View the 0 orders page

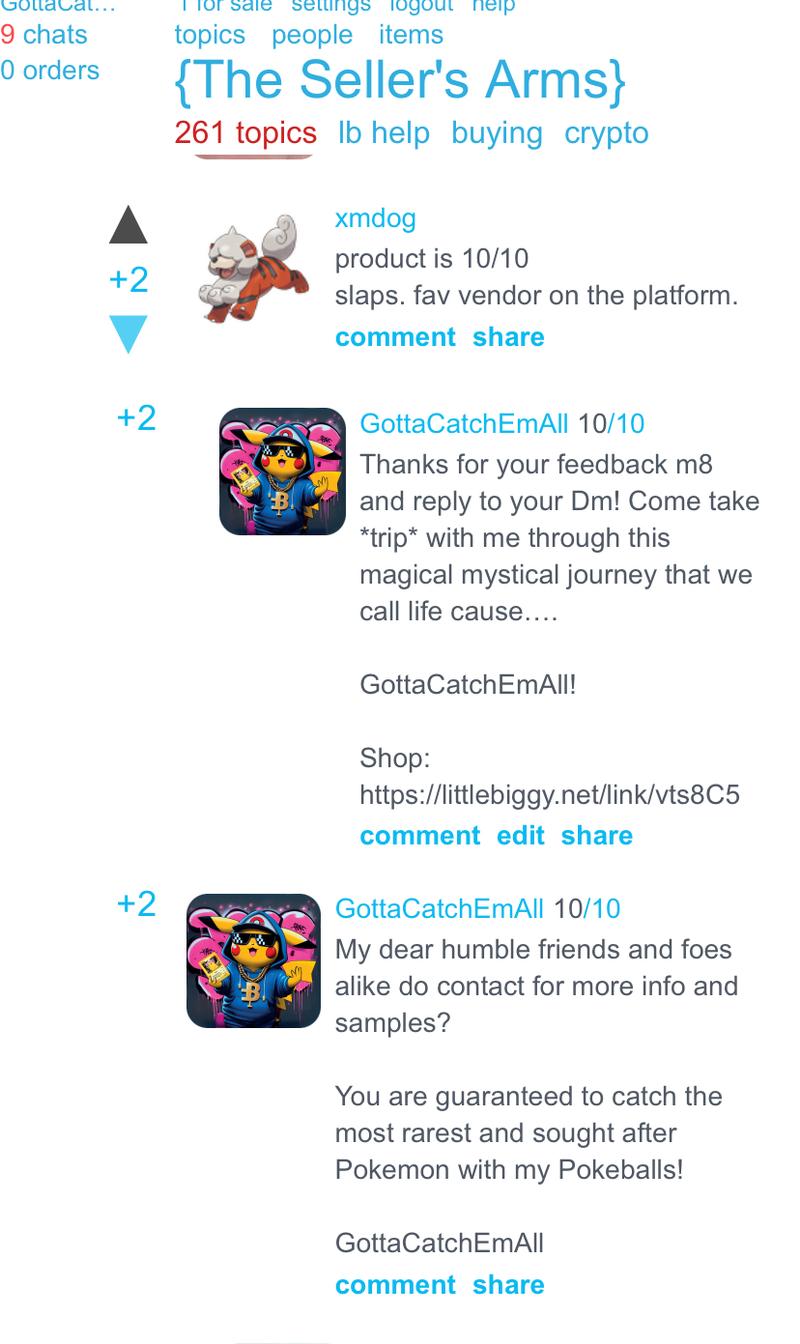tap(50, 70)
